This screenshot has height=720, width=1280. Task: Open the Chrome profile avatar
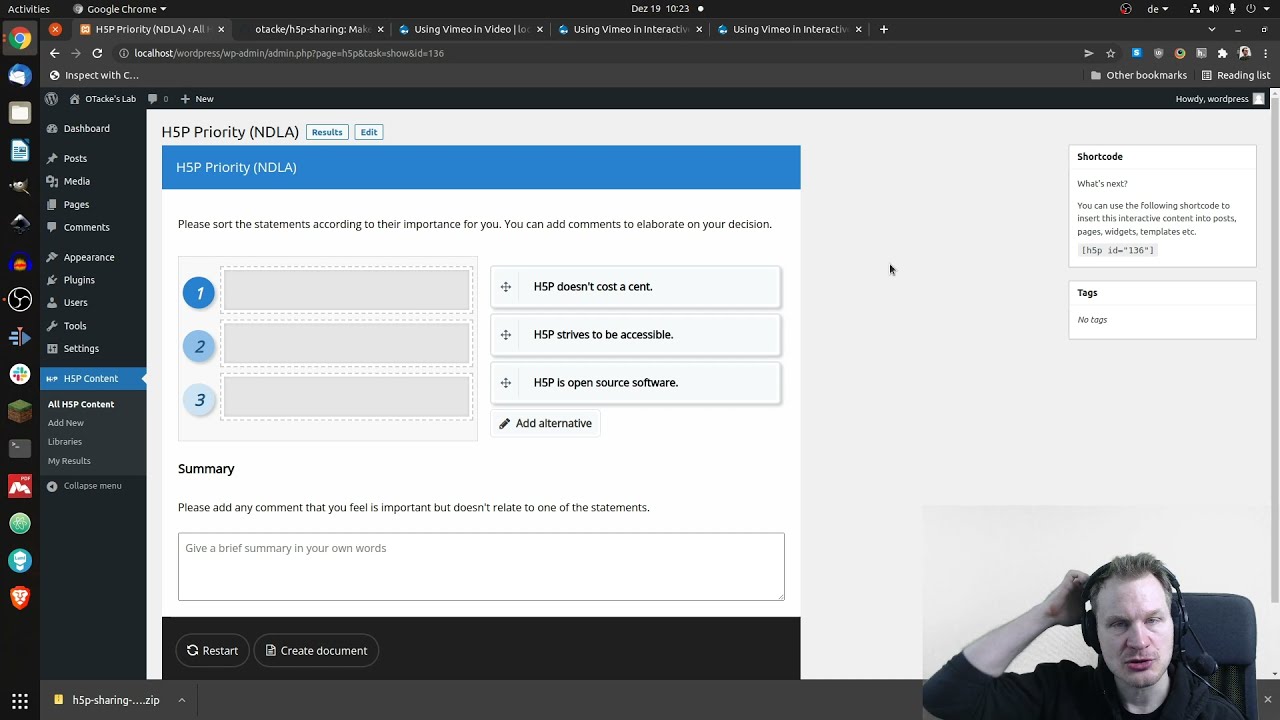(x=1245, y=53)
